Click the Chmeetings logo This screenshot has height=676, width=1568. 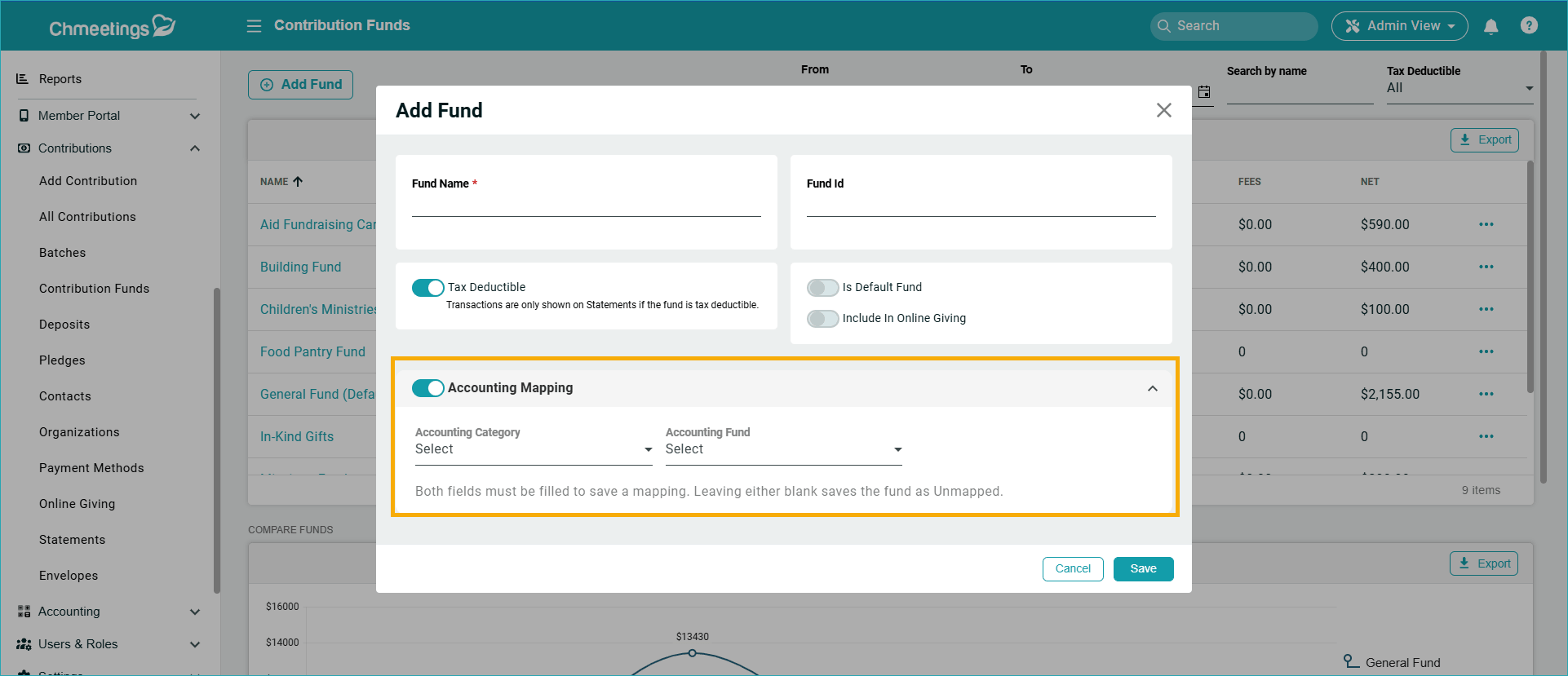(x=113, y=27)
